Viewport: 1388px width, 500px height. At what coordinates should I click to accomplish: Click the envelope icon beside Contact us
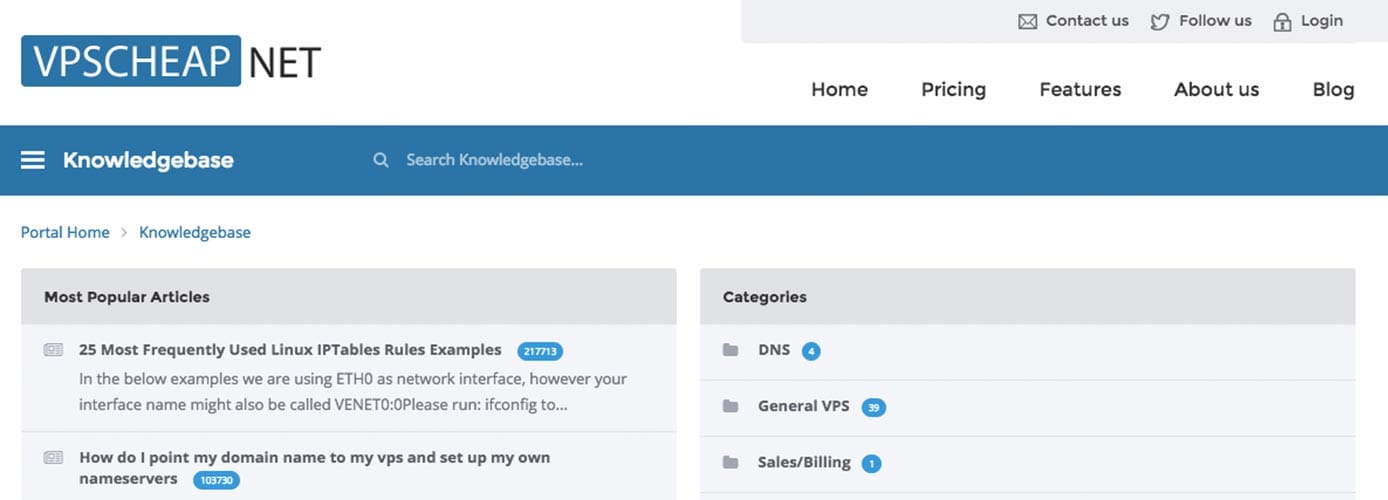point(1027,21)
